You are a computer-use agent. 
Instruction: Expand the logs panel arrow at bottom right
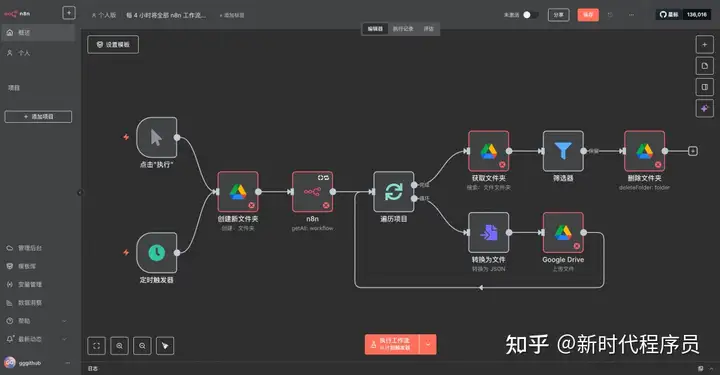point(712,369)
